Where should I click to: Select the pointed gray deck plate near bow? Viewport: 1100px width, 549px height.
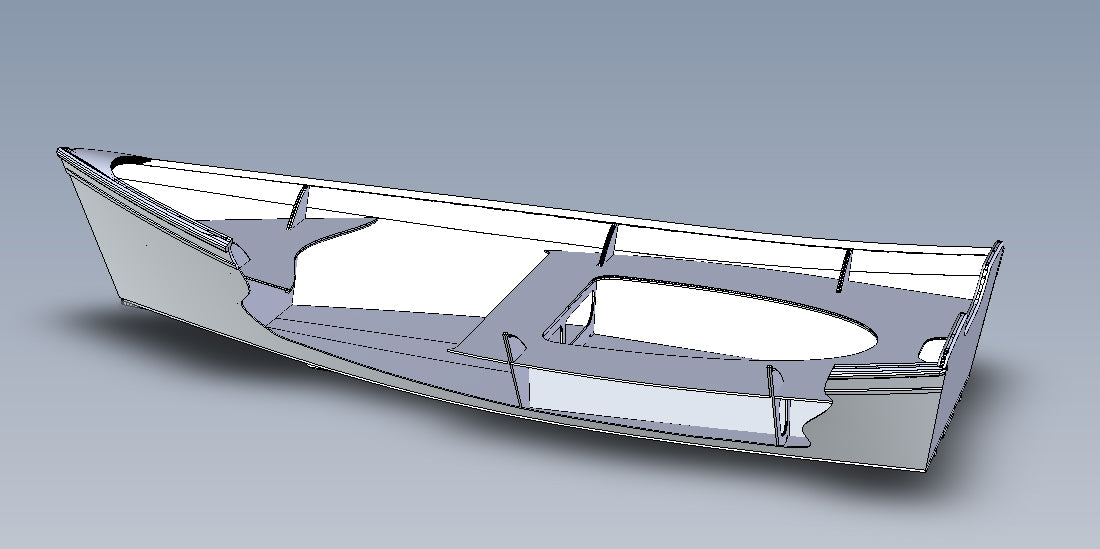(x=318, y=236)
